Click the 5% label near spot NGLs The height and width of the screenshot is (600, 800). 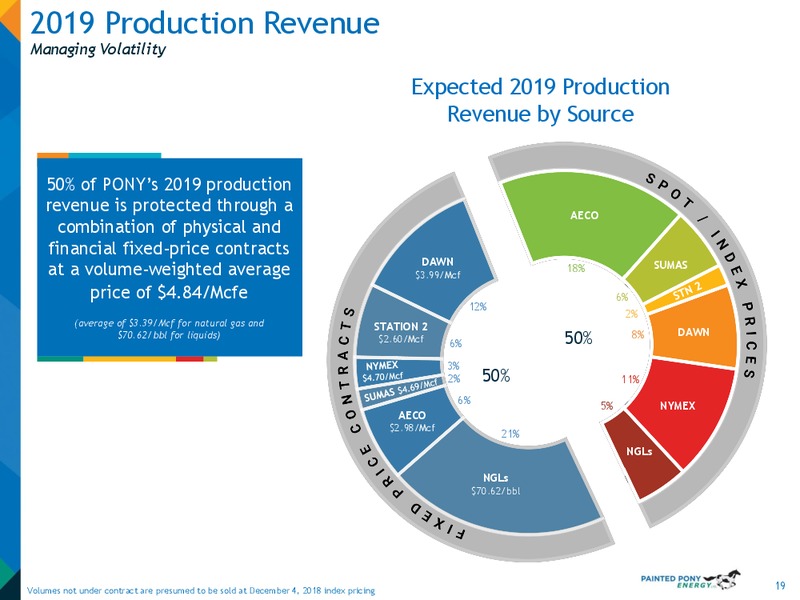[607, 406]
